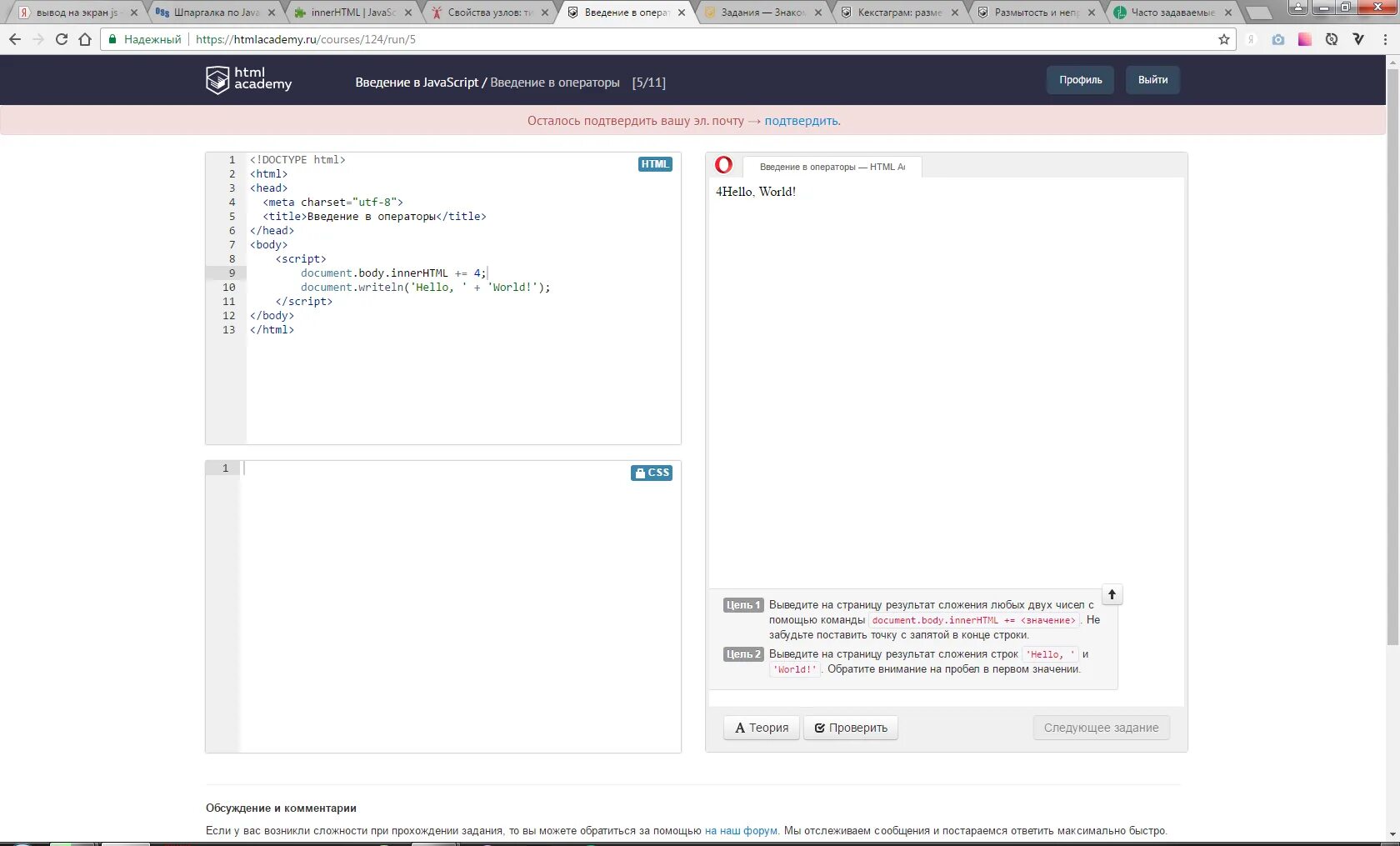Click the Opera icon in the preview pane
The width and height of the screenshot is (1400, 846).
723,165
